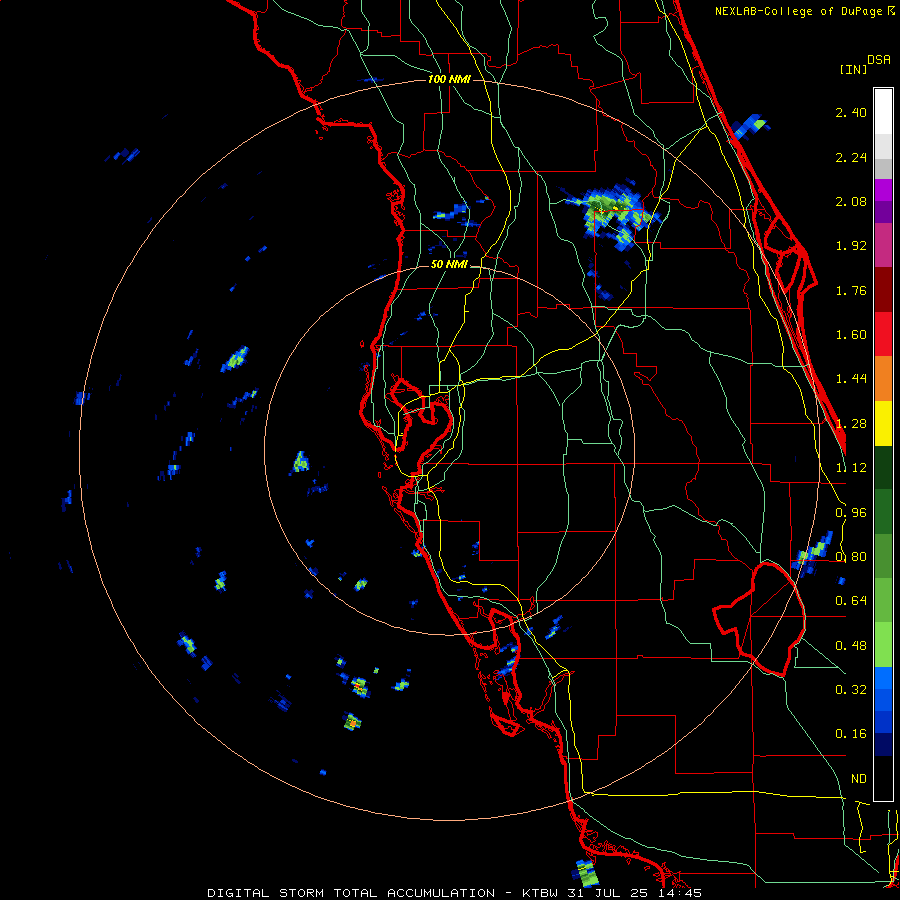
Task: Select the 1.28 legend value
Action: pos(851,424)
